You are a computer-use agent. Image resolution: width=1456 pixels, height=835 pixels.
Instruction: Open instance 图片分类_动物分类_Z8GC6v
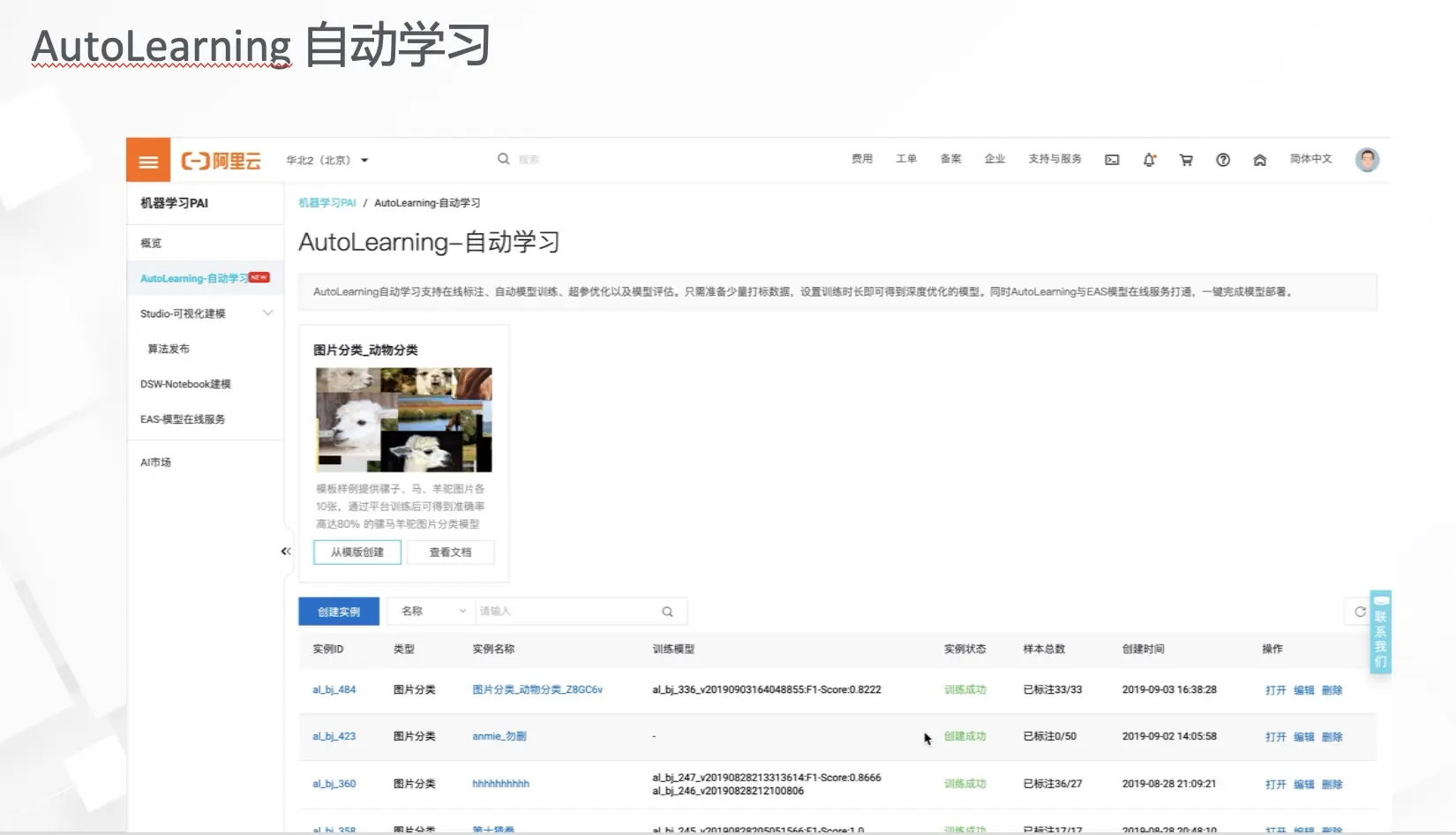[537, 689]
